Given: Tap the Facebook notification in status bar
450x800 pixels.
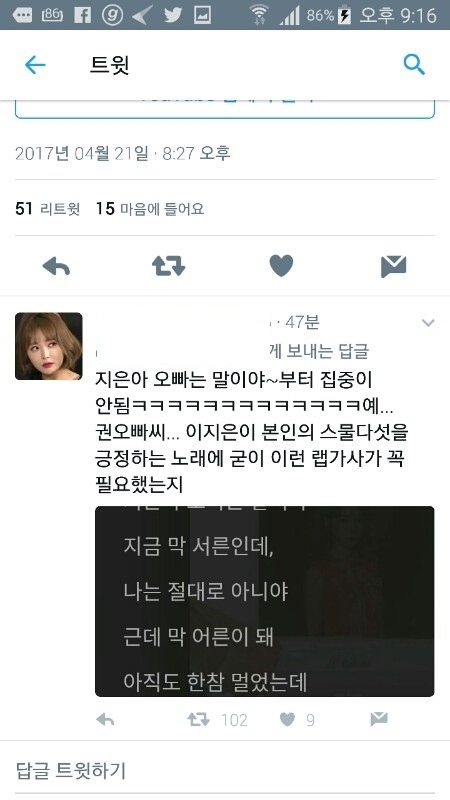Looking at the screenshot, I should tap(83, 15).
